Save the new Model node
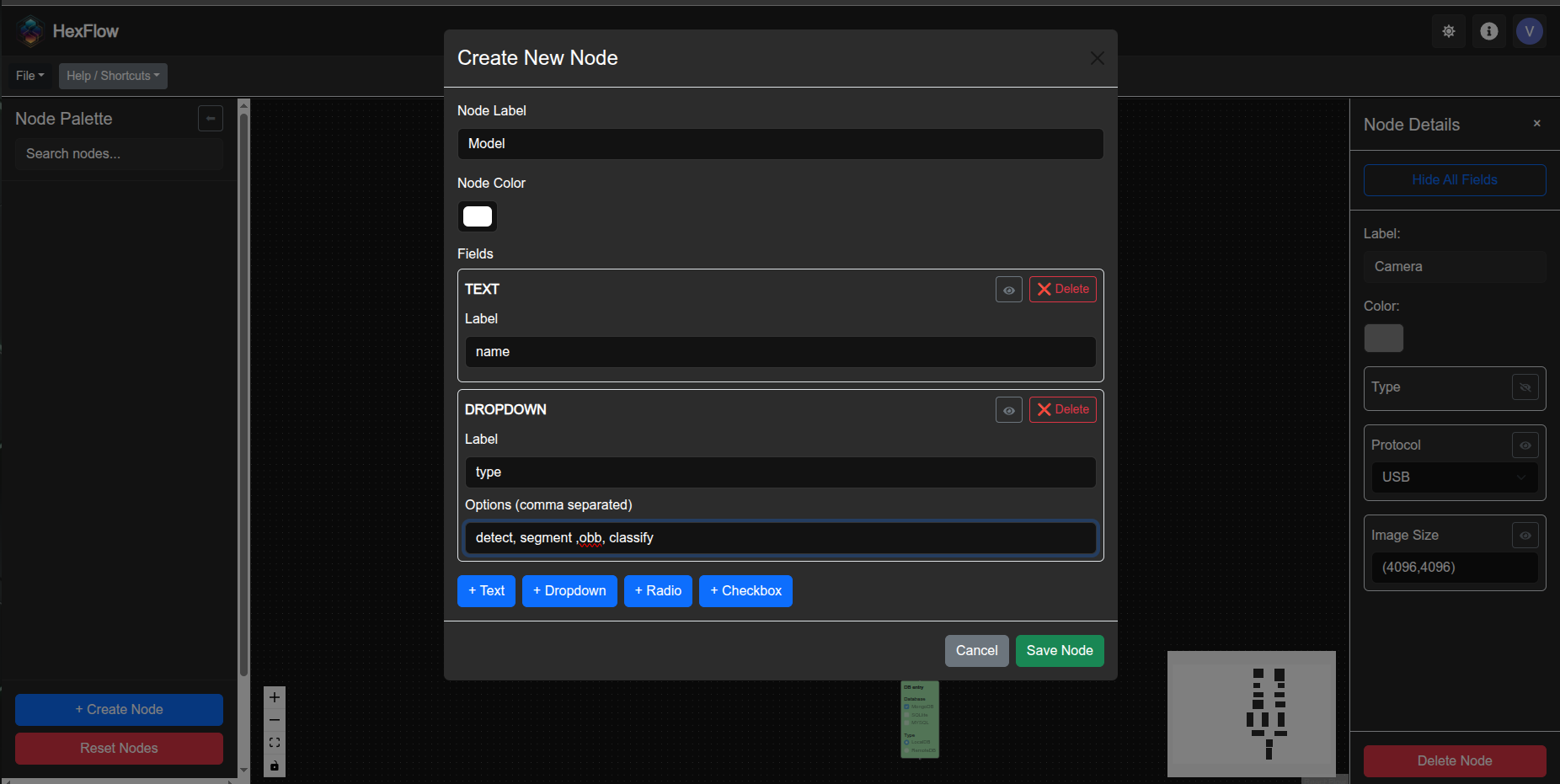The image size is (1560, 784). click(1060, 650)
